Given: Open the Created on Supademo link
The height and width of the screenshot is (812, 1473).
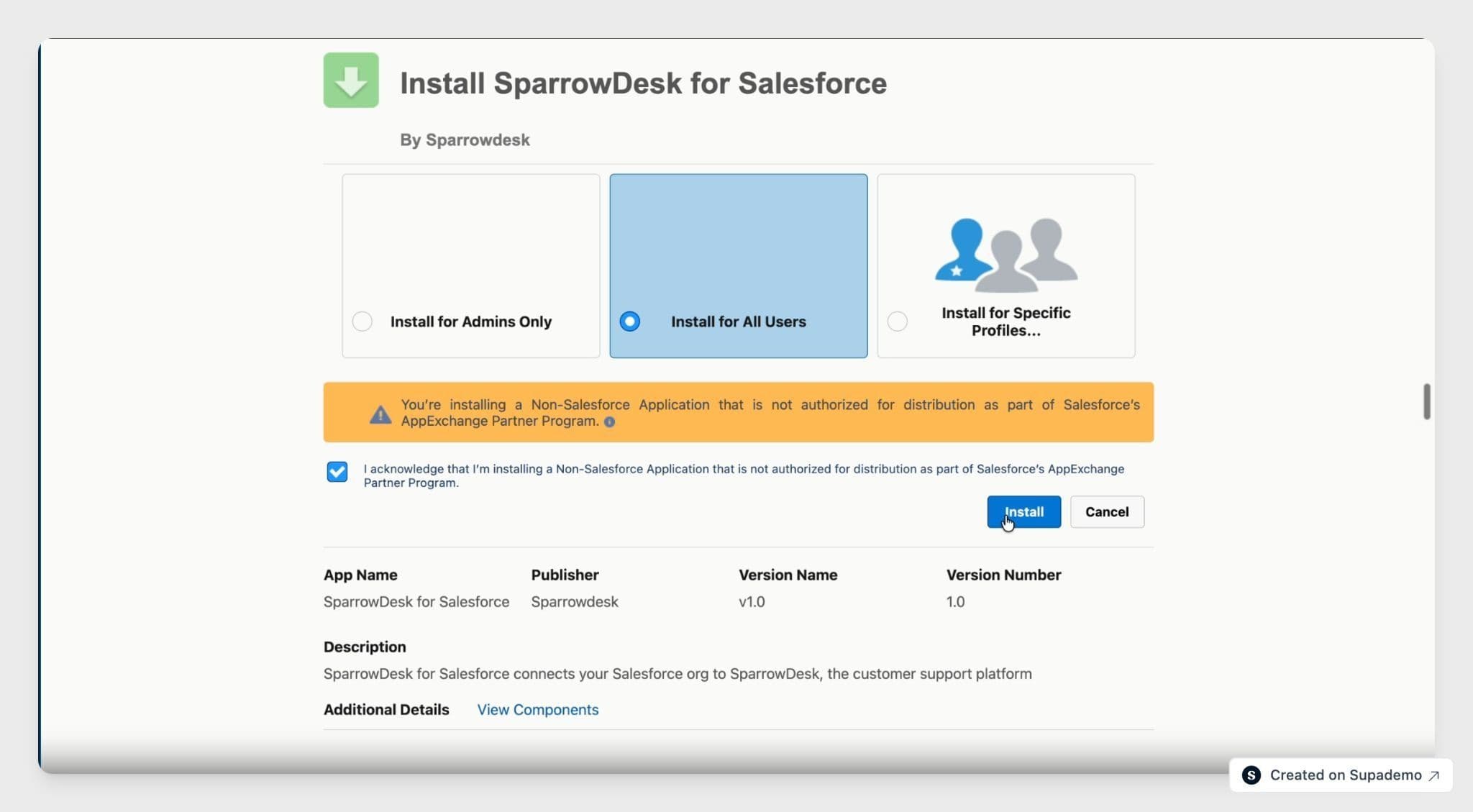Looking at the screenshot, I should click(1341, 775).
